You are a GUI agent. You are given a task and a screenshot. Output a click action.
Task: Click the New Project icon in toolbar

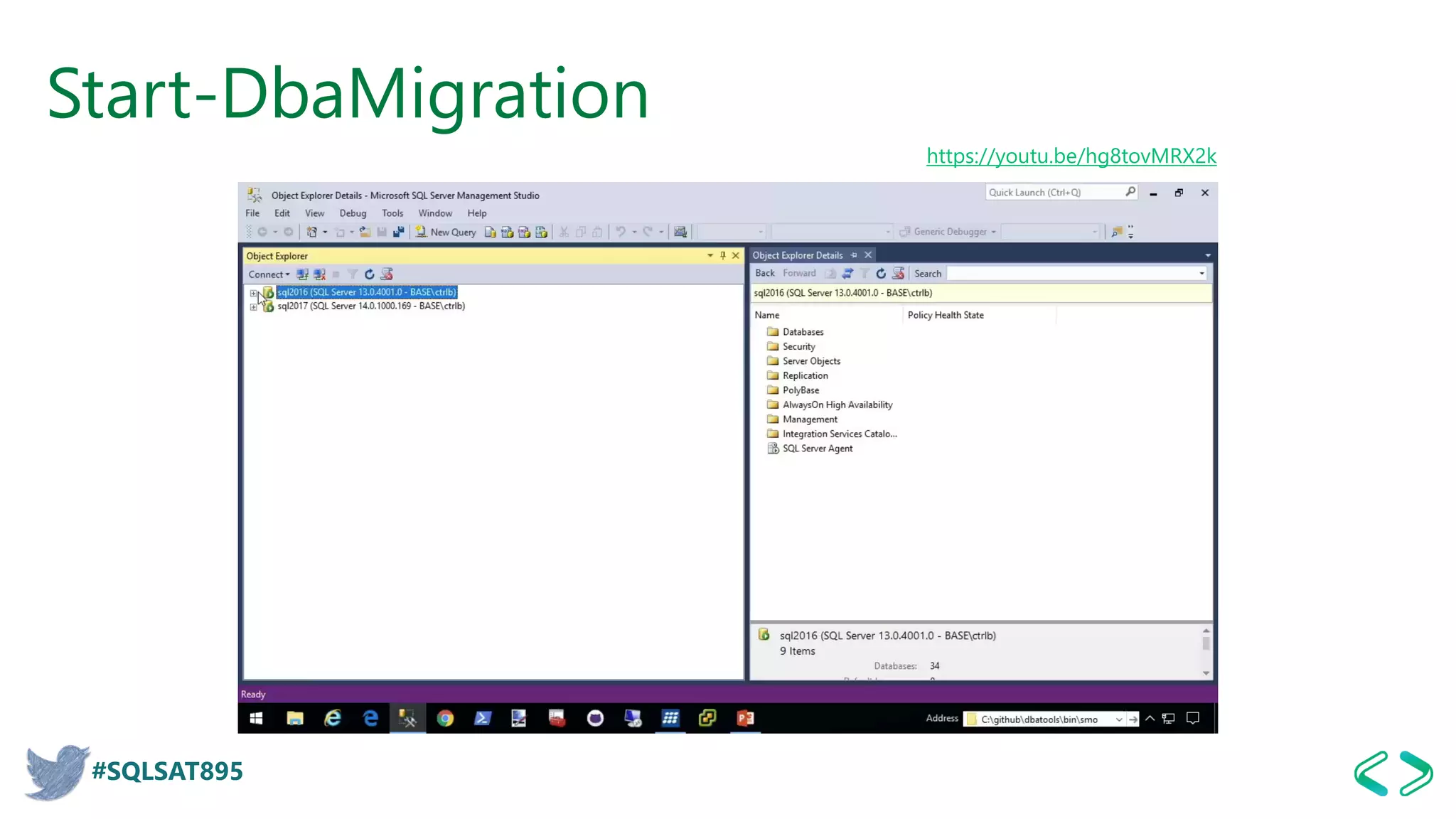point(311,232)
